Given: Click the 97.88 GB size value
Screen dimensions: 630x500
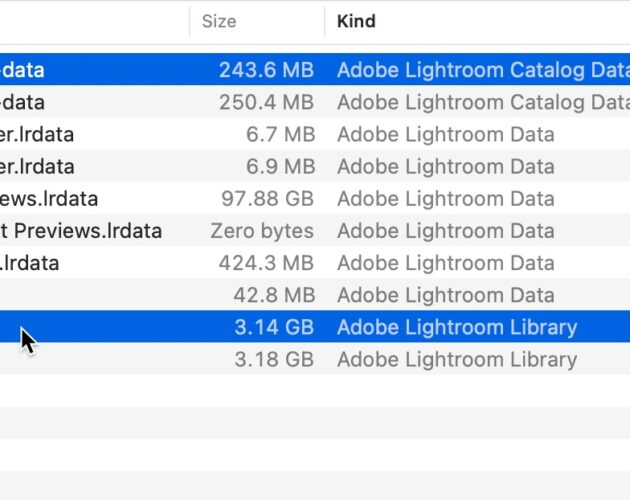Looking at the screenshot, I should pos(267,199).
